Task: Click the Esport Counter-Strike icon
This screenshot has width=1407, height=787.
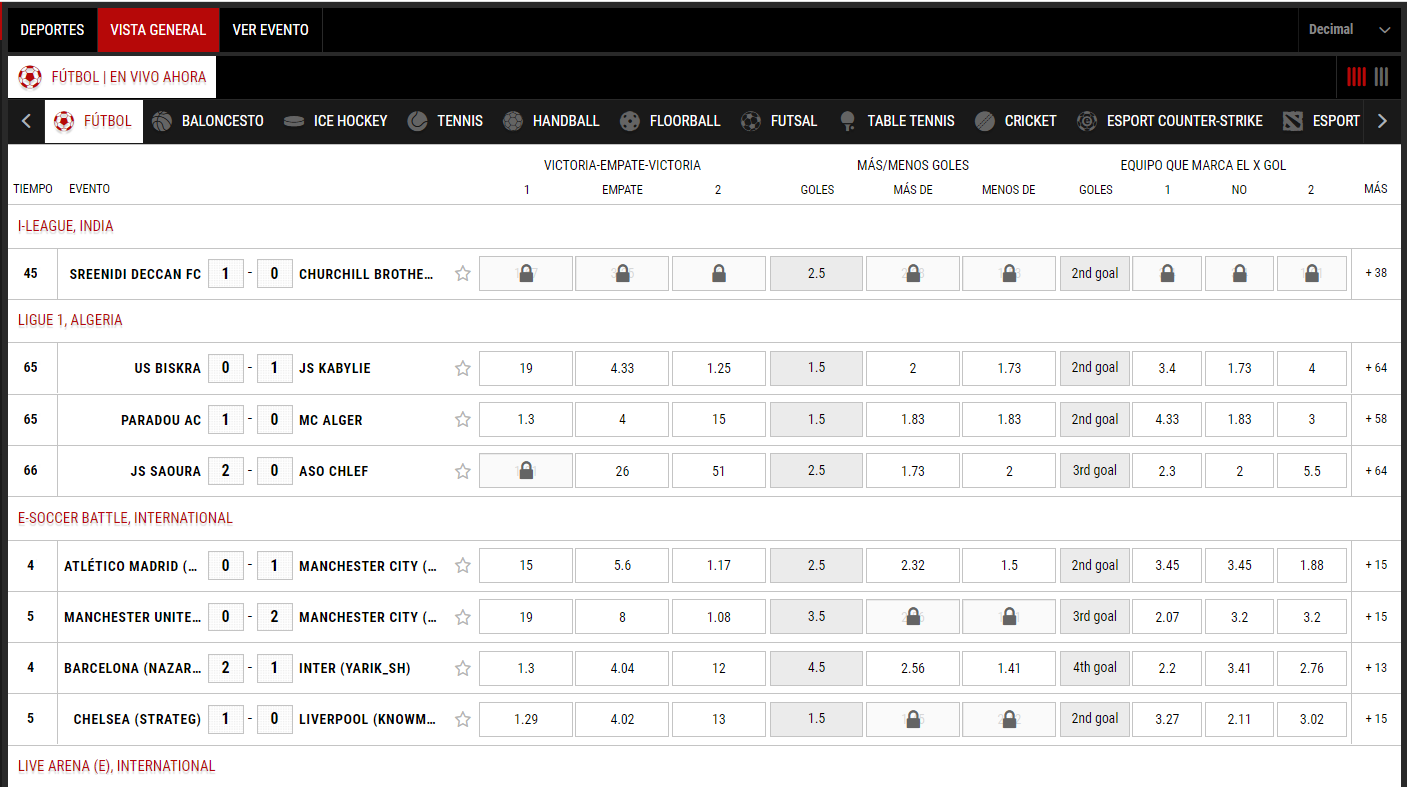Action: pos(1087,121)
